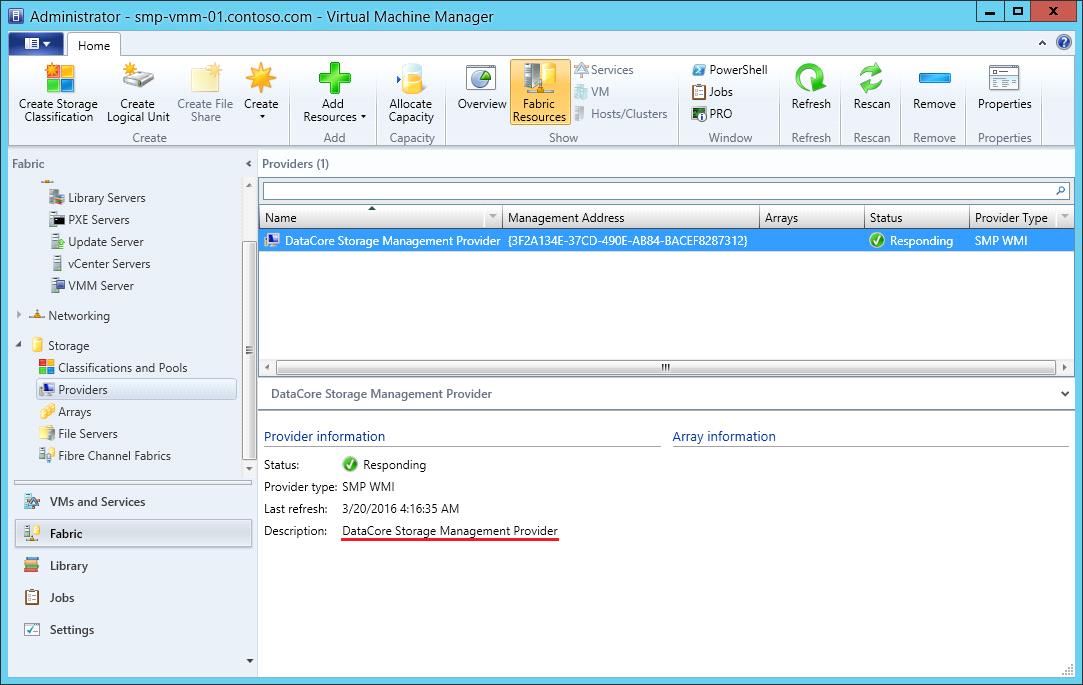Select the Home ribbon tab
Screen dimensions: 1083x685
click(94, 45)
